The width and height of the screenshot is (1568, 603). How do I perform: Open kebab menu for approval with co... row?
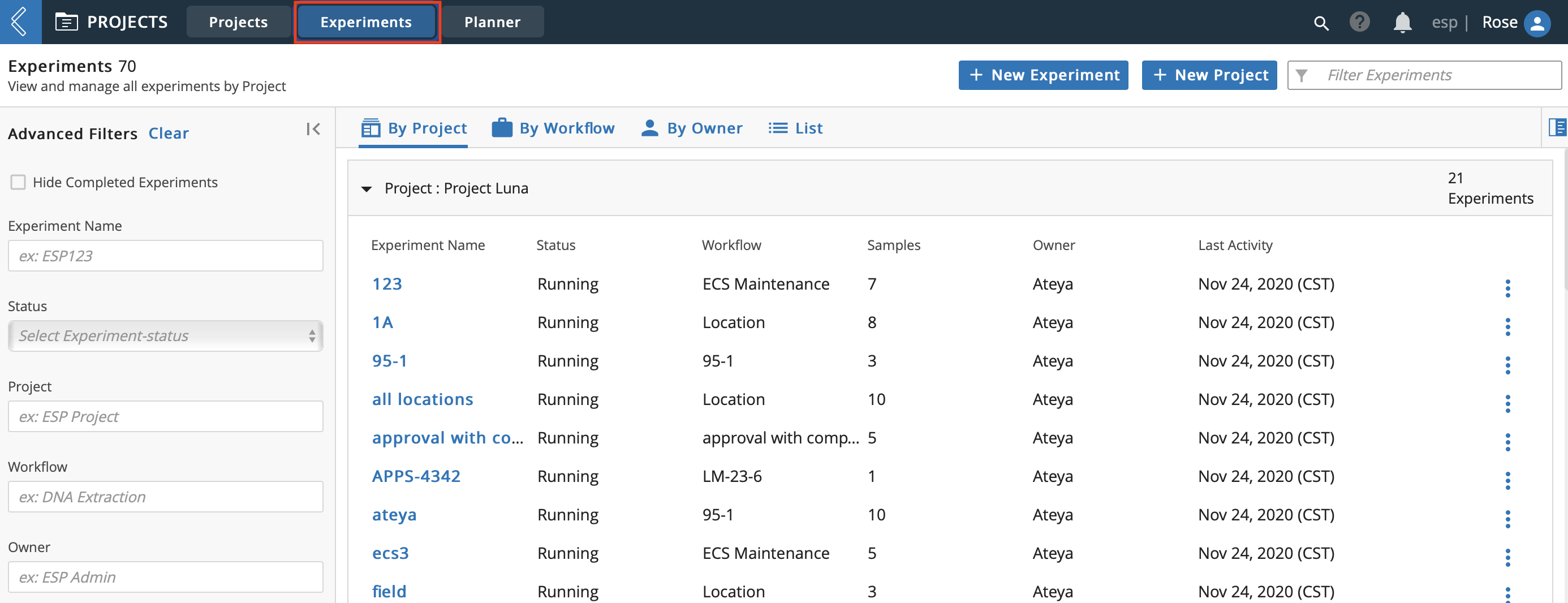coord(1507,442)
